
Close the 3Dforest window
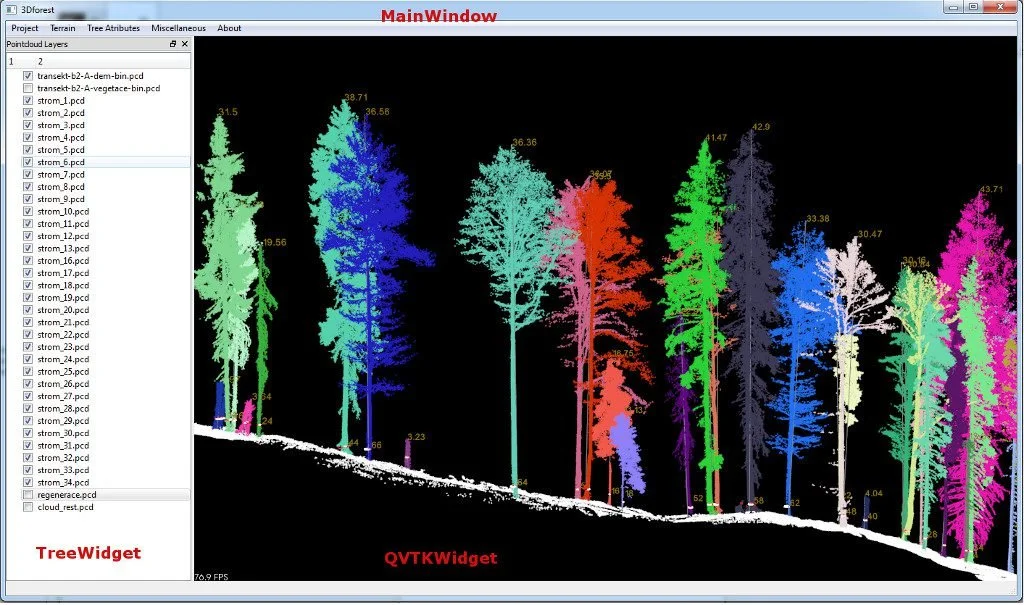(1000, 7)
